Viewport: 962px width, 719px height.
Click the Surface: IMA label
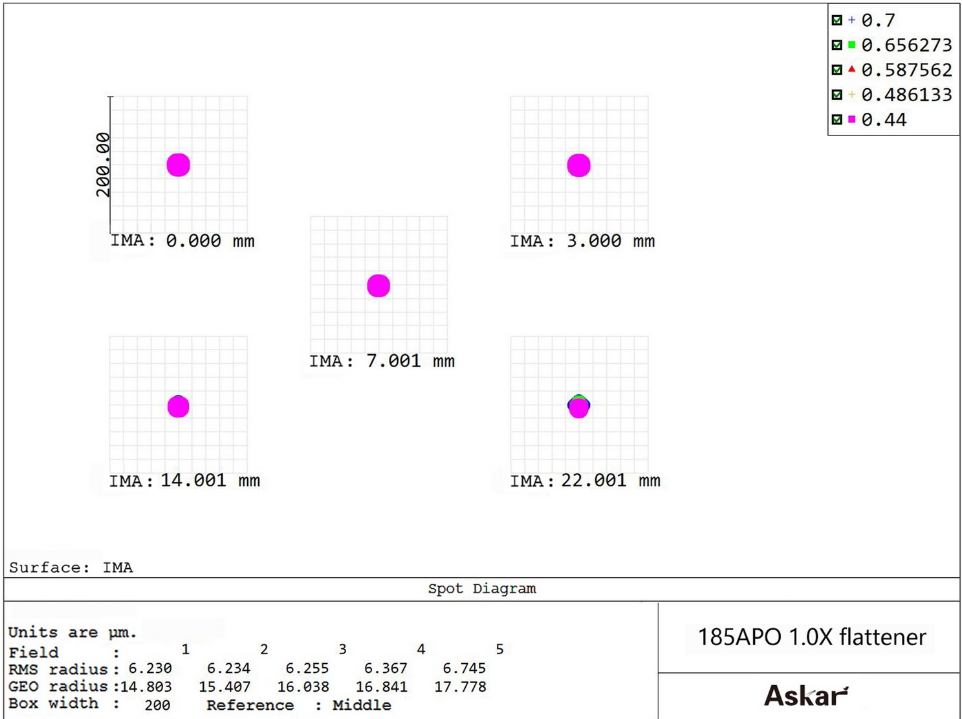71,567
